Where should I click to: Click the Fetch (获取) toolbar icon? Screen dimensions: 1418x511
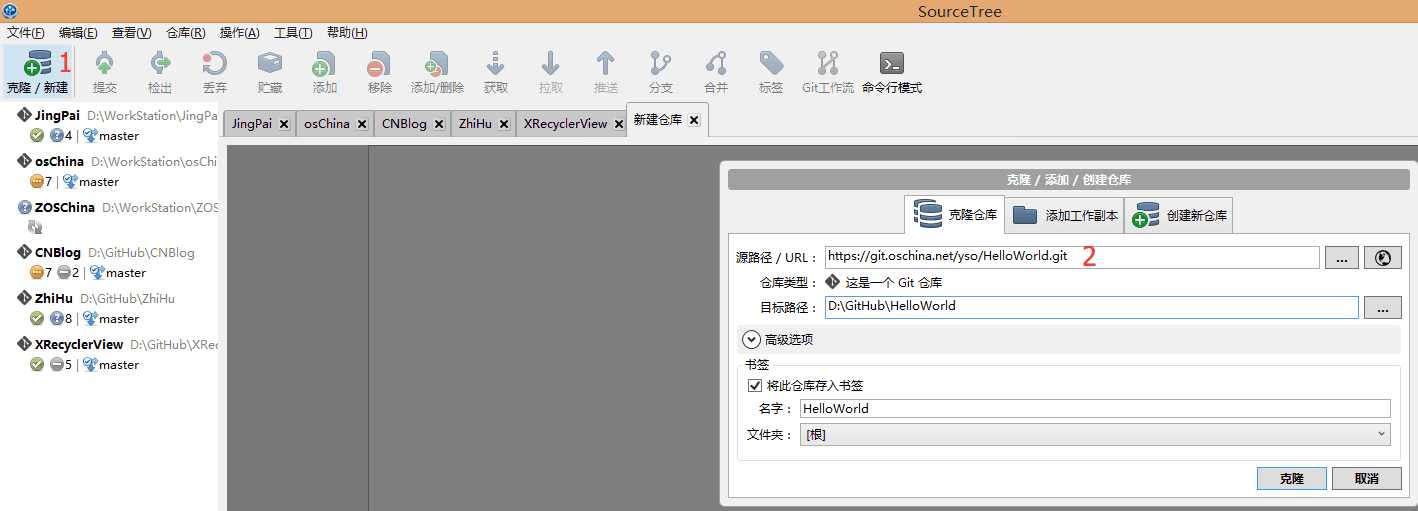(496, 64)
